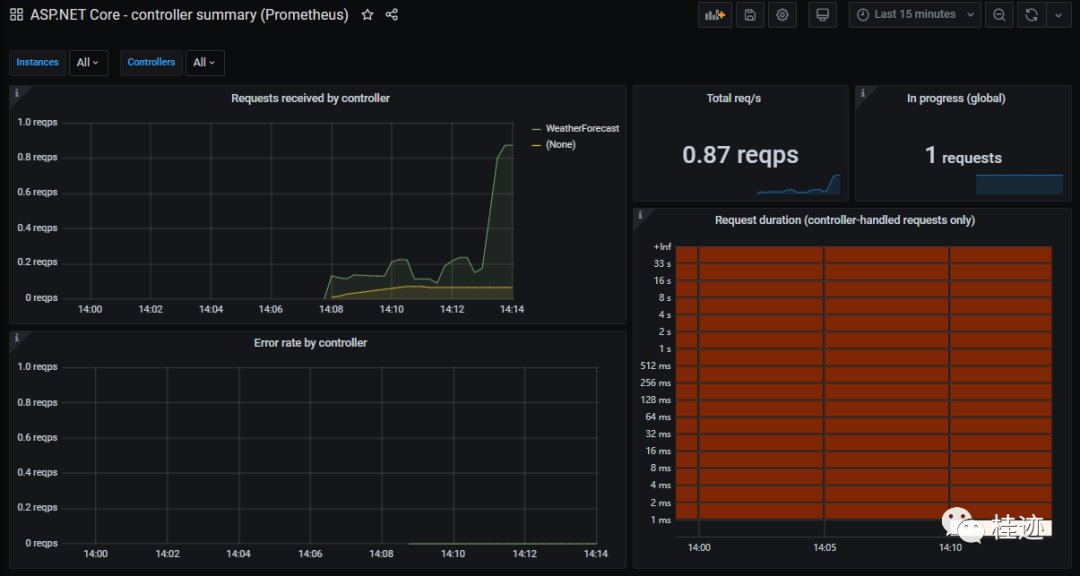Click the sparkline in the Total req/s panel

(798, 185)
